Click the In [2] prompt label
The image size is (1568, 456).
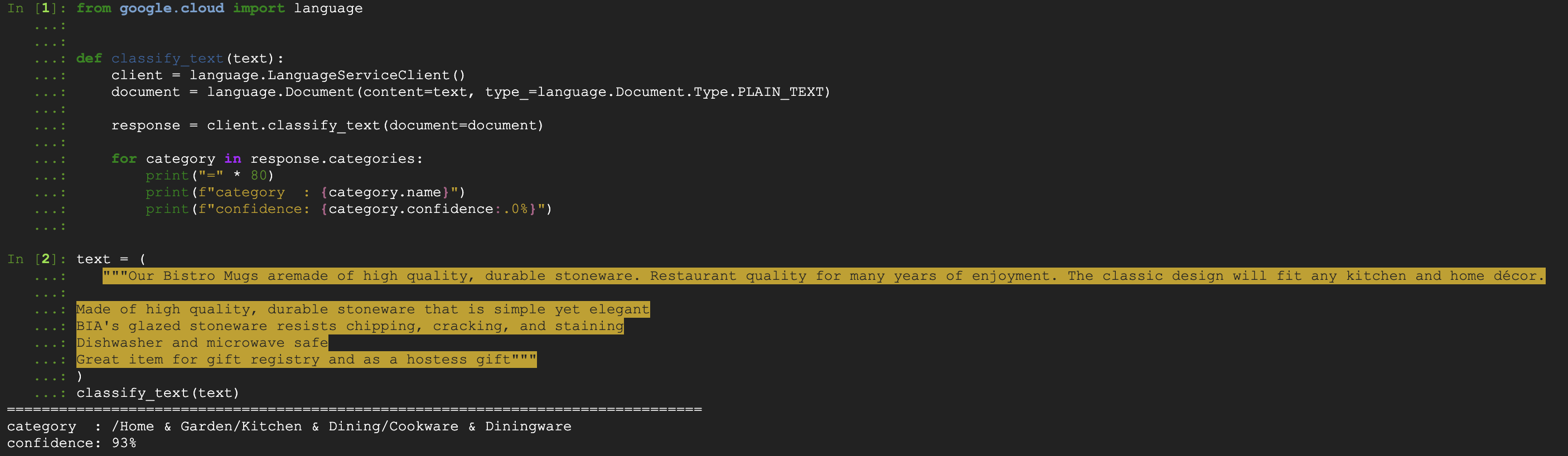pyautogui.click(x=36, y=259)
